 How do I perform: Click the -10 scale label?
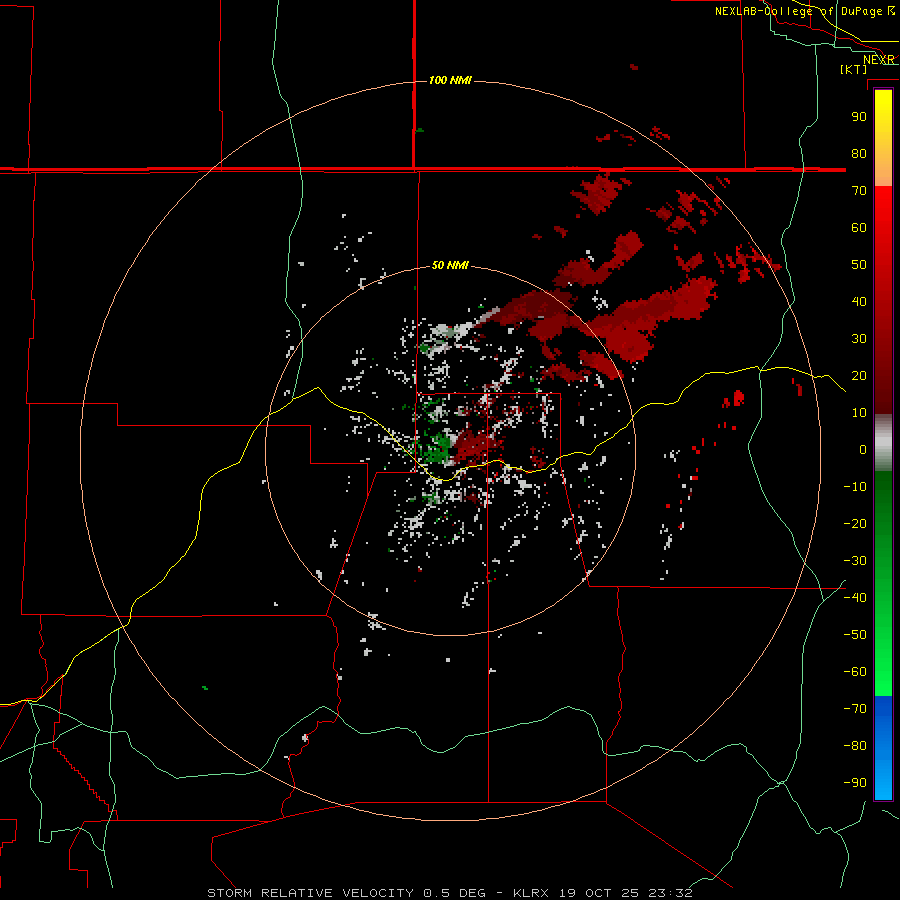855,487
